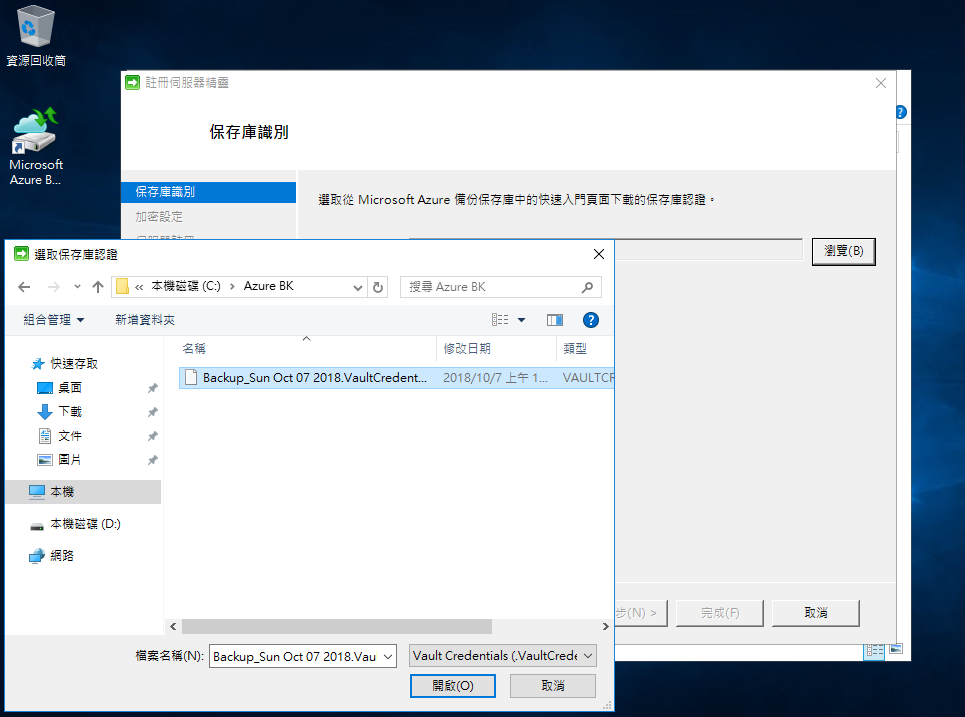Image resolution: width=965 pixels, height=717 pixels.
Task: Sort by 名稱 column header
Action: 308,348
